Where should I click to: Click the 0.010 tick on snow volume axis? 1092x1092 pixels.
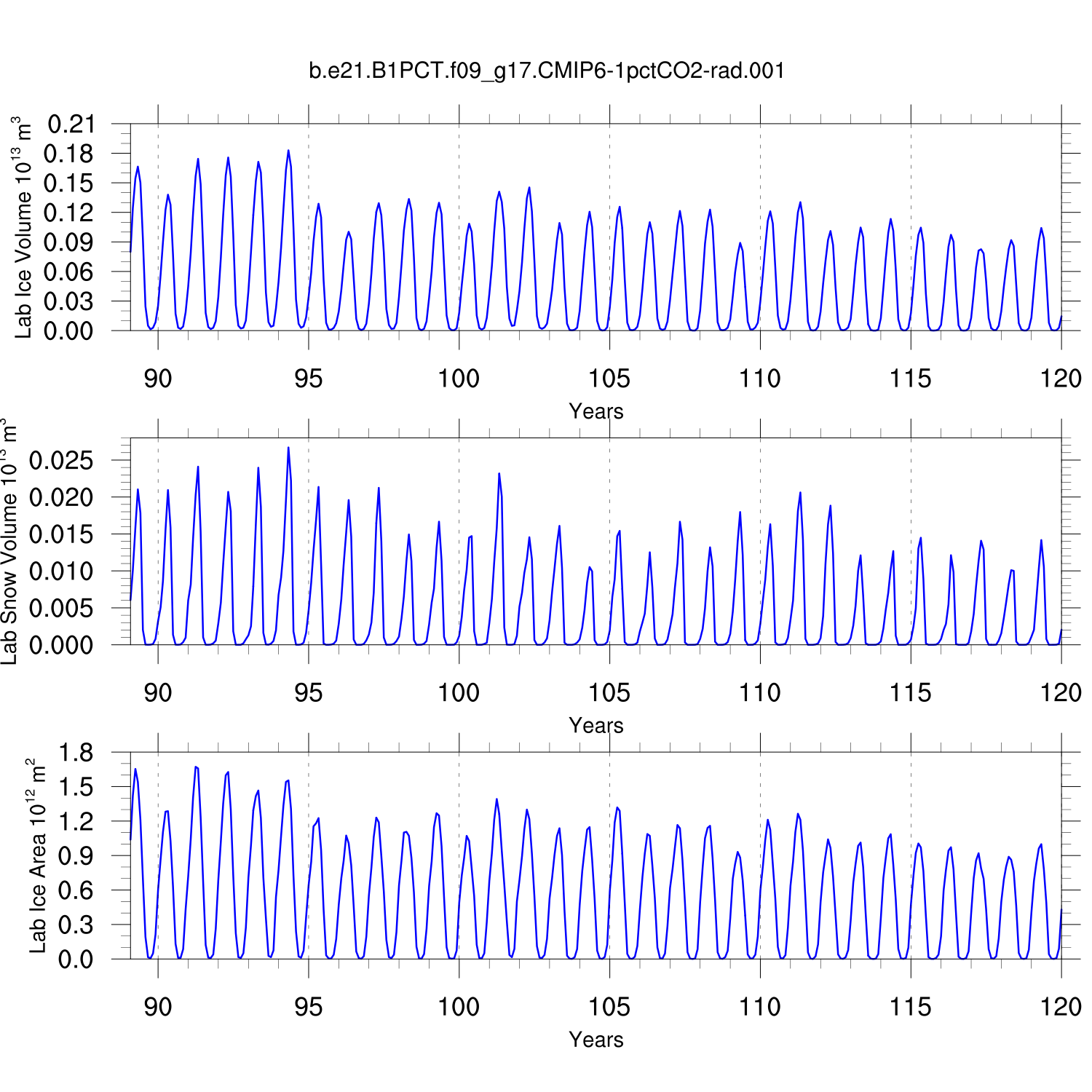(62, 571)
